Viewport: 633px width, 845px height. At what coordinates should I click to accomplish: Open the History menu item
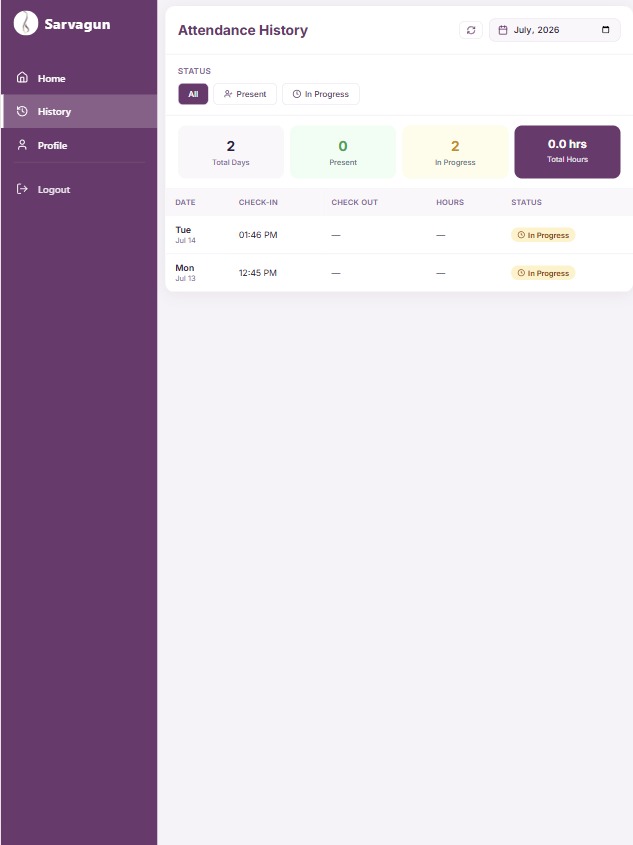coord(79,112)
